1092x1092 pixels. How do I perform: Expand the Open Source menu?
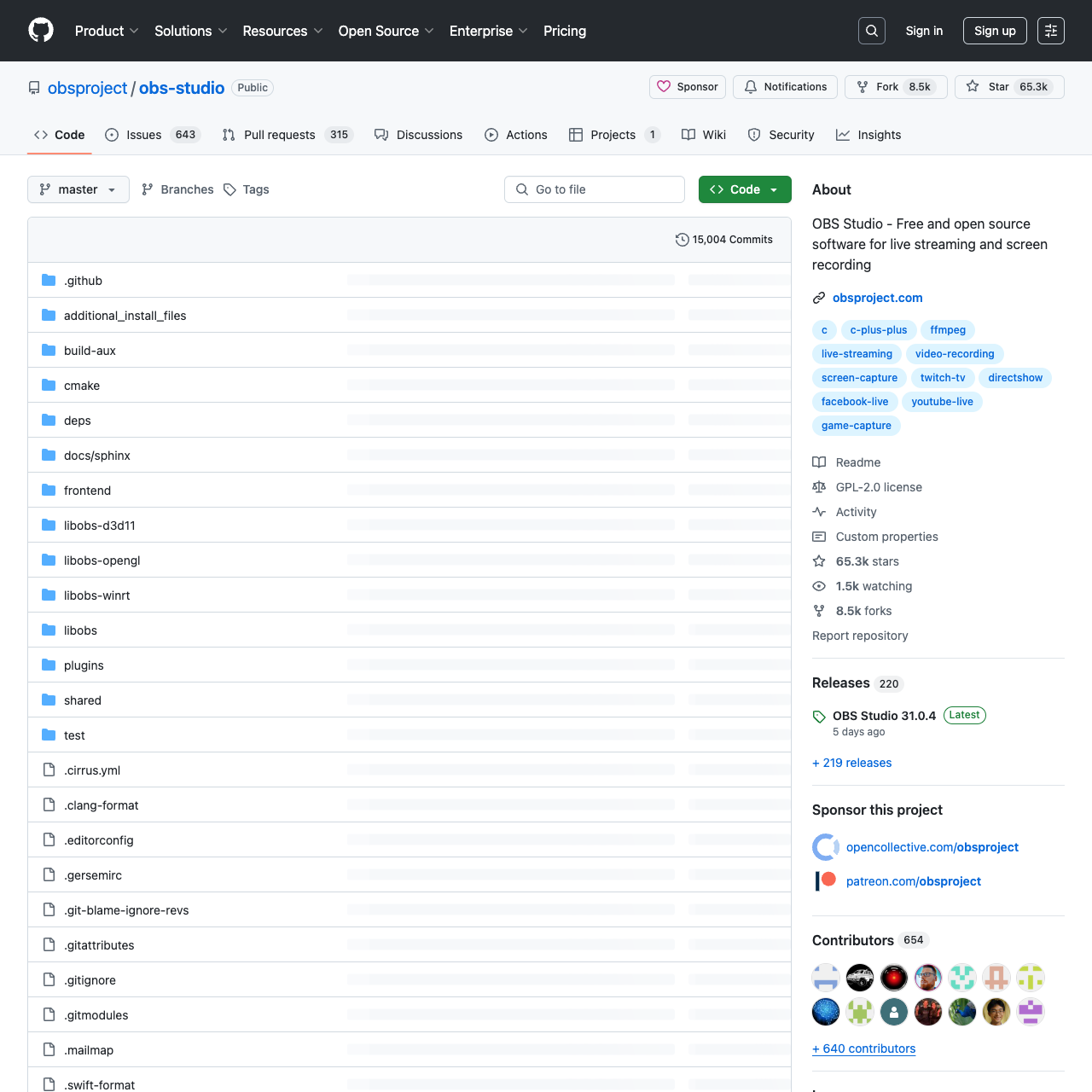[x=386, y=31]
